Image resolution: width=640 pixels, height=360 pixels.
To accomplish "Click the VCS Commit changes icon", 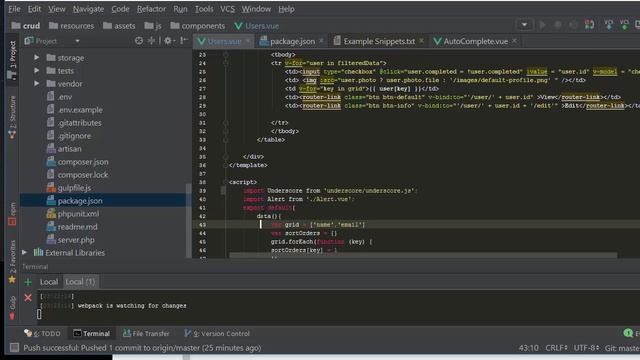I will point(624,25).
